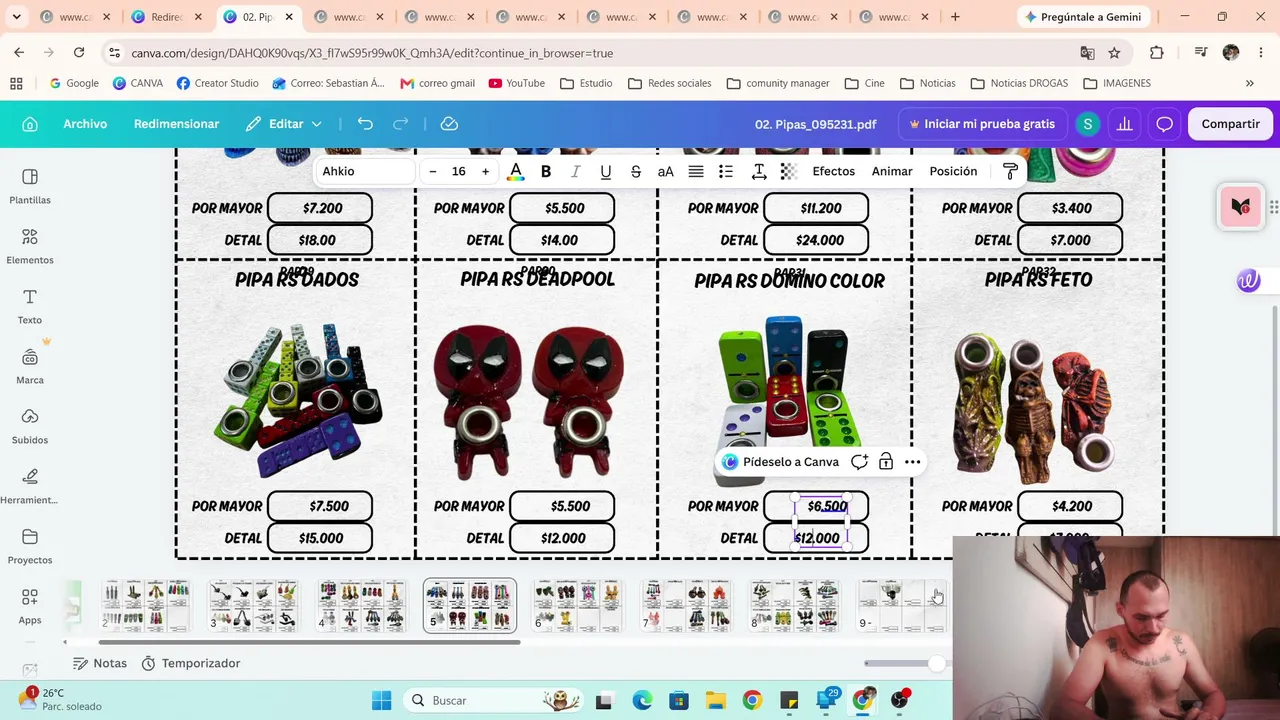Toggle underline formatting

(605, 172)
